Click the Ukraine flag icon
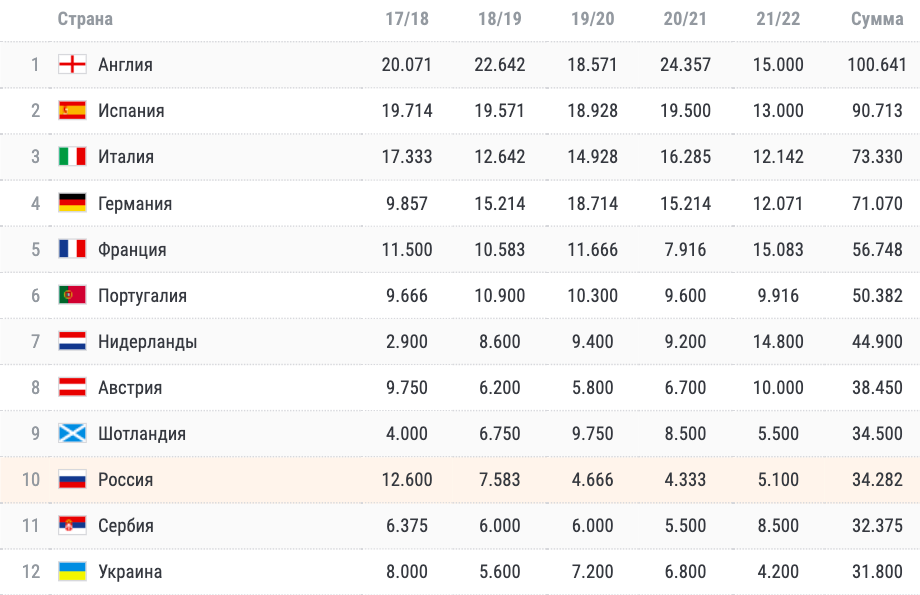The image size is (920, 595). click(x=72, y=572)
